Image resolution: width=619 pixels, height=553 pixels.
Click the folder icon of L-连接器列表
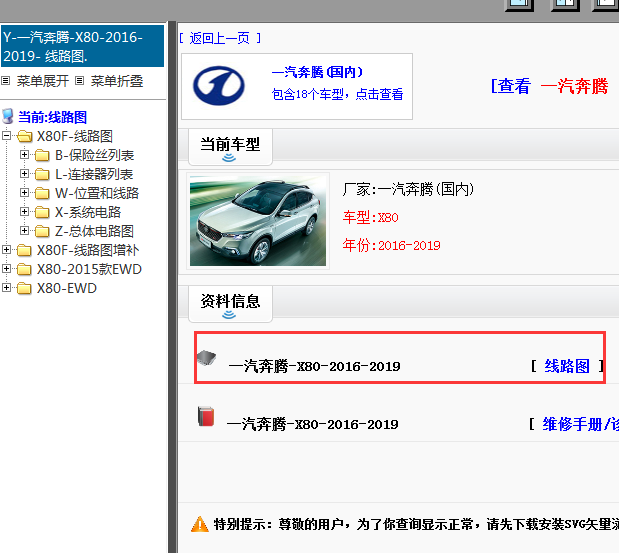pos(42,174)
